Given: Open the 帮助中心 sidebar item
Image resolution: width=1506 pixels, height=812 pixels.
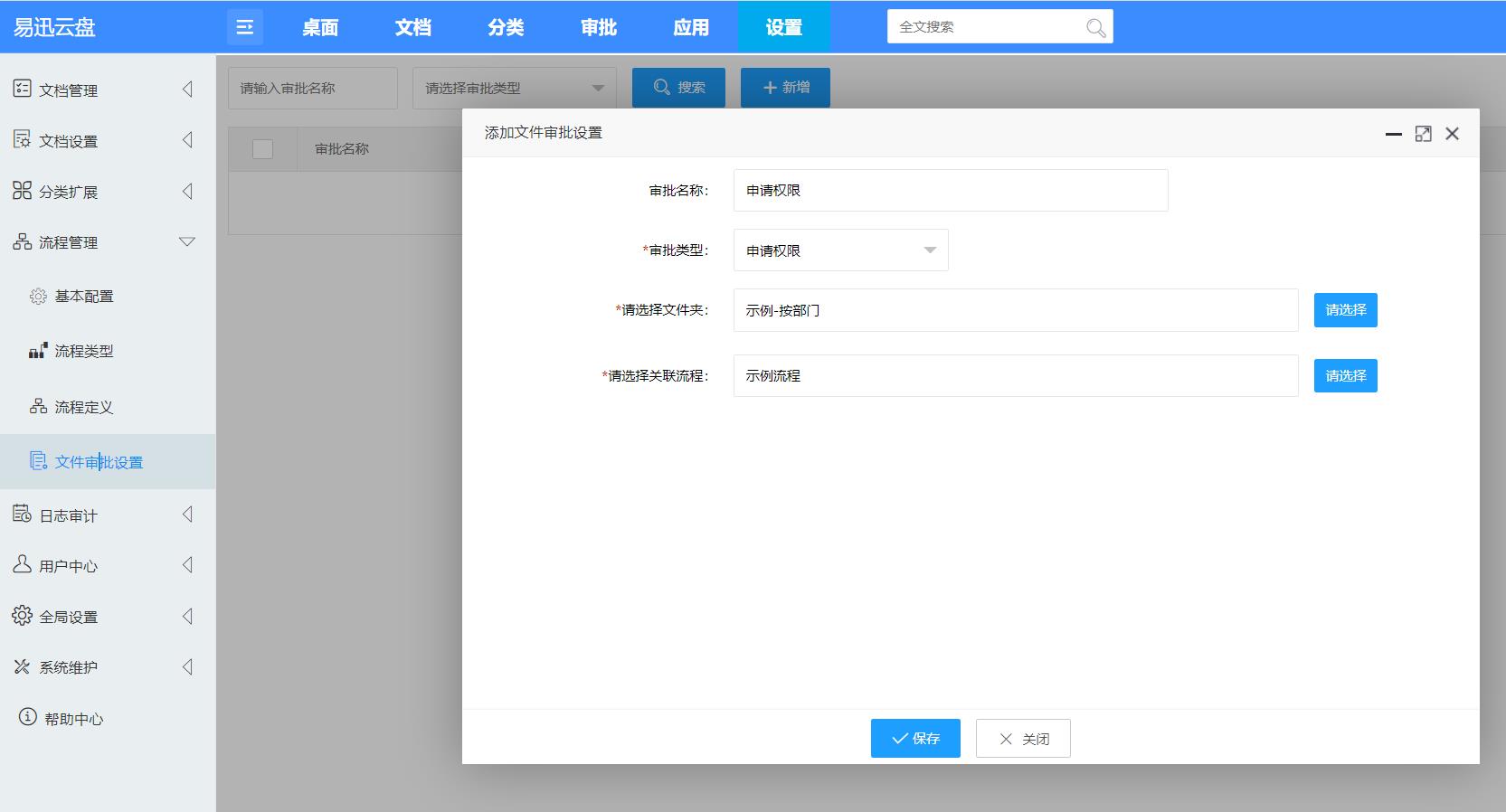Looking at the screenshot, I should pos(74,719).
